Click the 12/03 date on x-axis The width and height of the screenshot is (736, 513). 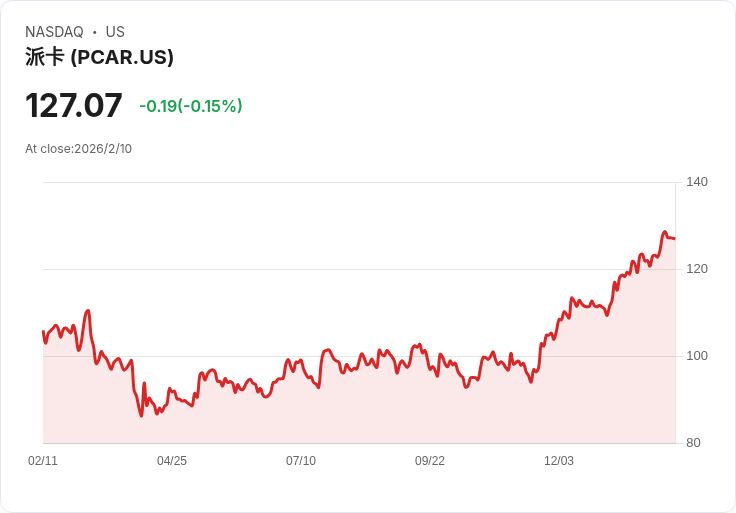tap(559, 461)
